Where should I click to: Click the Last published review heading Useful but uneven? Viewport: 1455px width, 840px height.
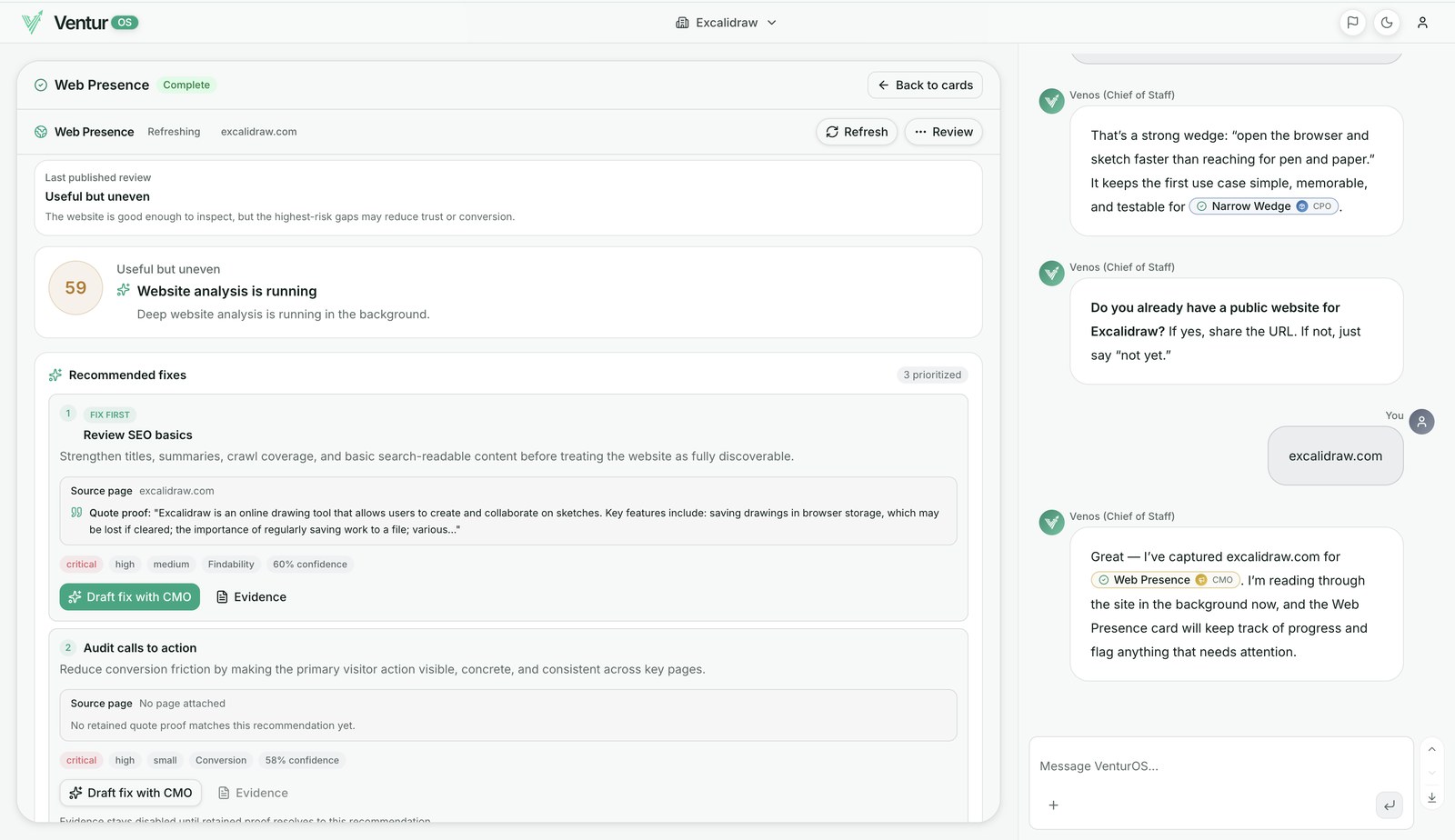tap(97, 196)
